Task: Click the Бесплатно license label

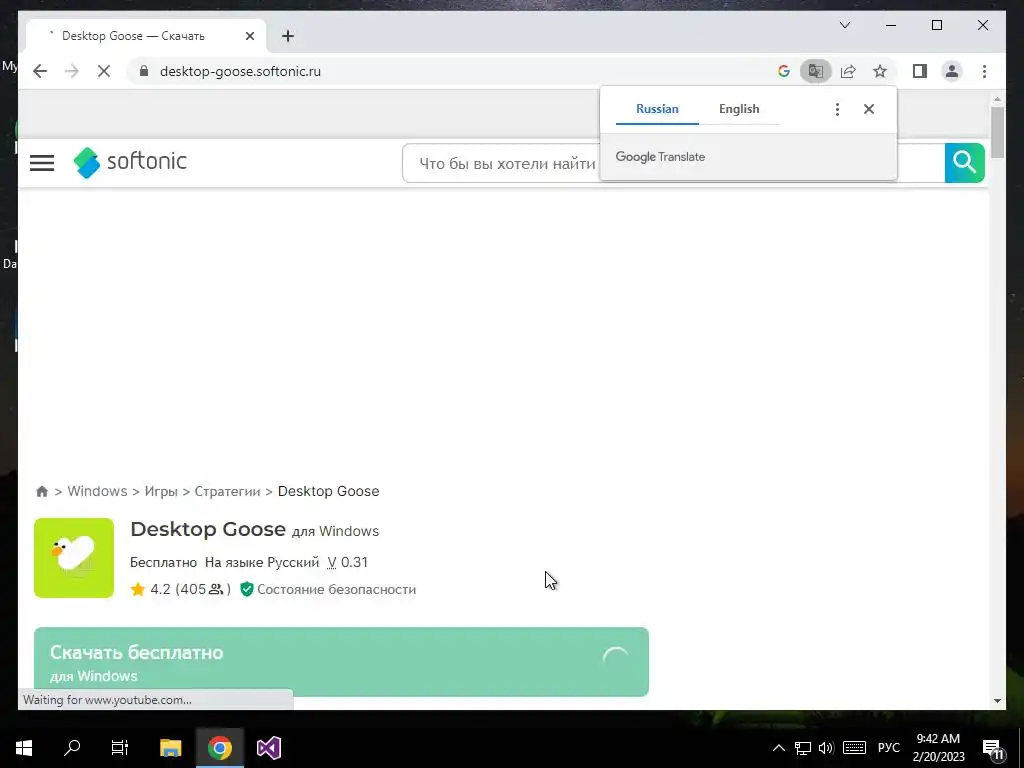Action: tap(163, 562)
